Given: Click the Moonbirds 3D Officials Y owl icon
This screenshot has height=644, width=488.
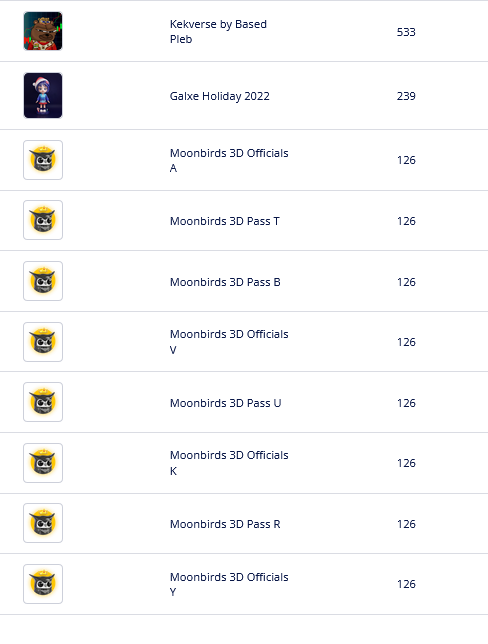Looking at the screenshot, I should 43,584.
